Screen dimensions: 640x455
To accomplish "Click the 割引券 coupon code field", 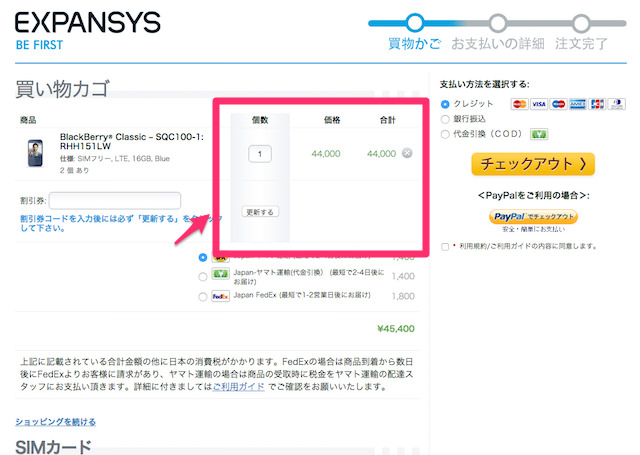I will tap(115, 201).
